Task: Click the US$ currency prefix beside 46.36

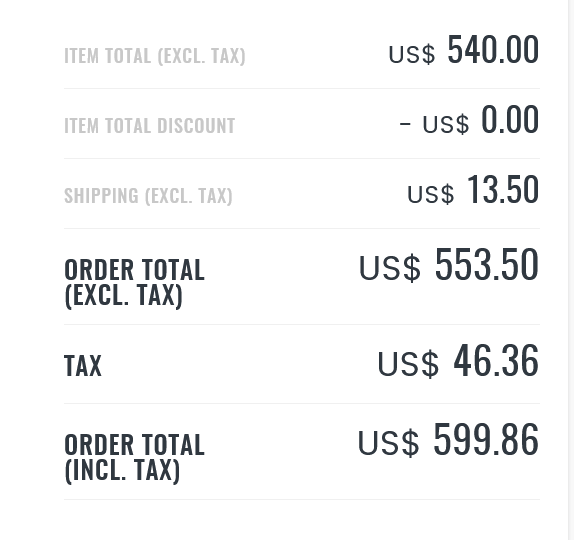Action: 408,364
